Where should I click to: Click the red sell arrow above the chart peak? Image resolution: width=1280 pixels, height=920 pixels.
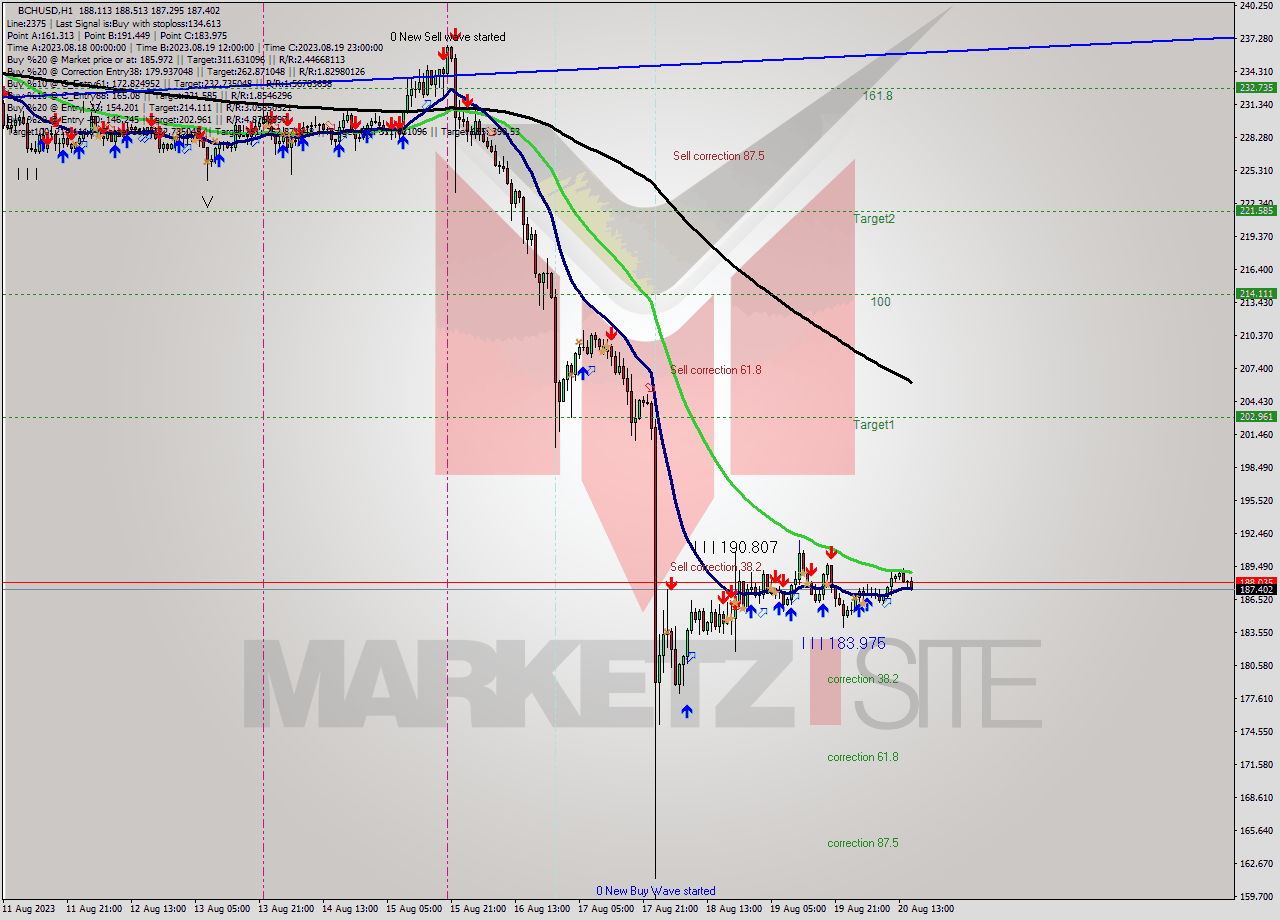pyautogui.click(x=455, y=35)
